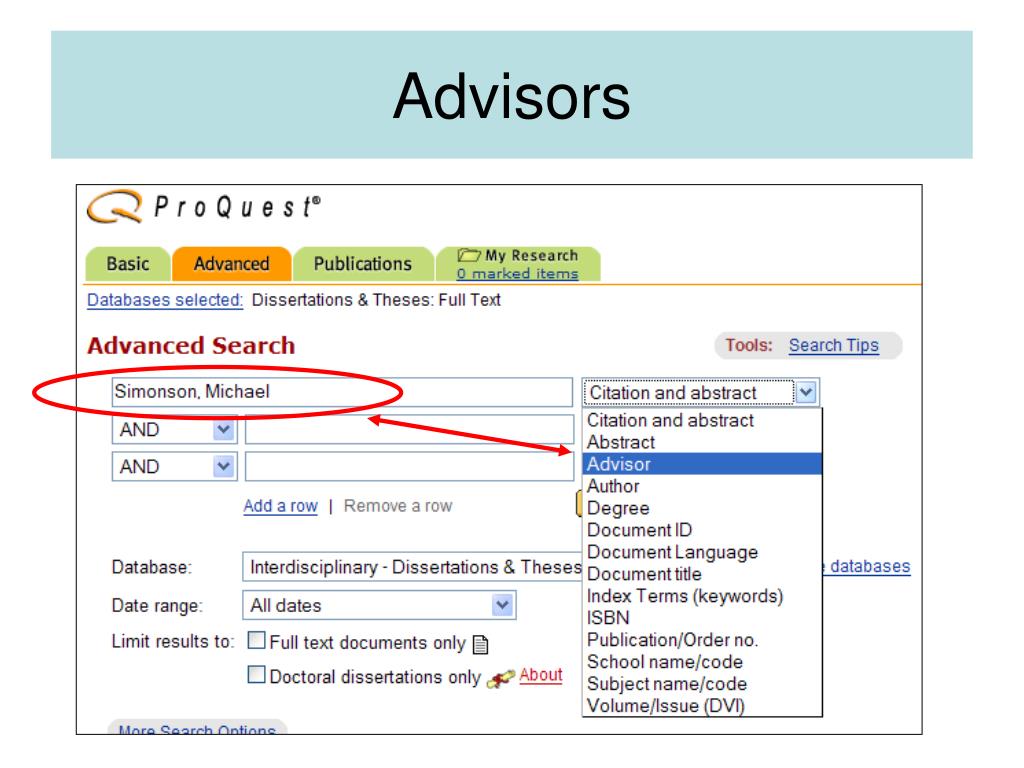Select Author in the field list
The width and height of the screenshot is (1024, 768).
(701, 486)
